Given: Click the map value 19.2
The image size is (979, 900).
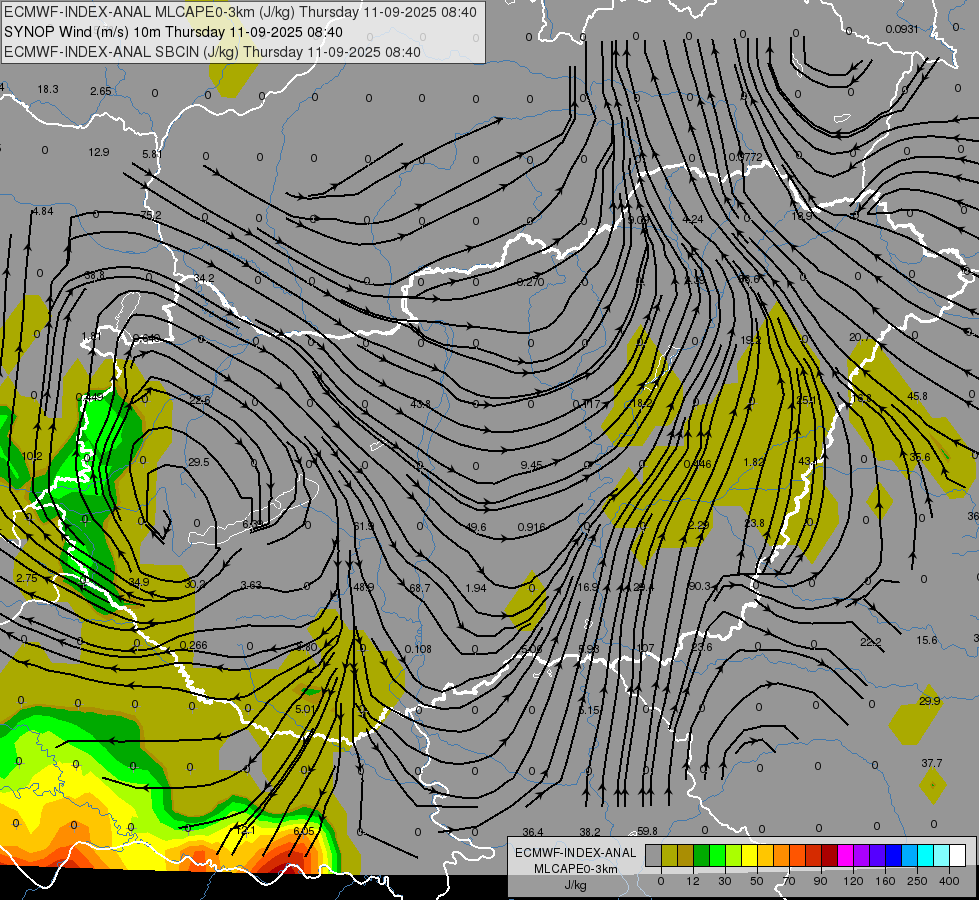Looking at the screenshot, I should pyautogui.click(x=750, y=340).
